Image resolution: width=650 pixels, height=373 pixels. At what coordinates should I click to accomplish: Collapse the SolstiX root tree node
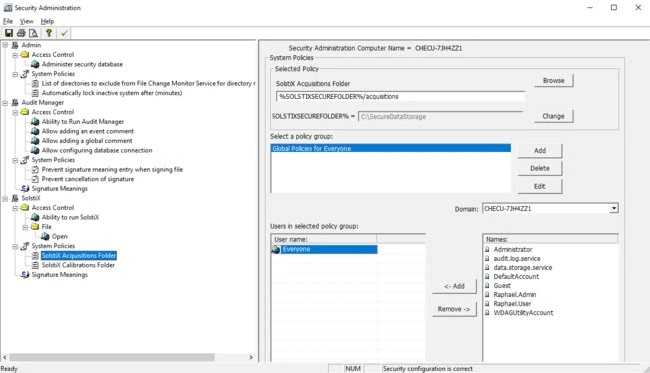point(5,198)
